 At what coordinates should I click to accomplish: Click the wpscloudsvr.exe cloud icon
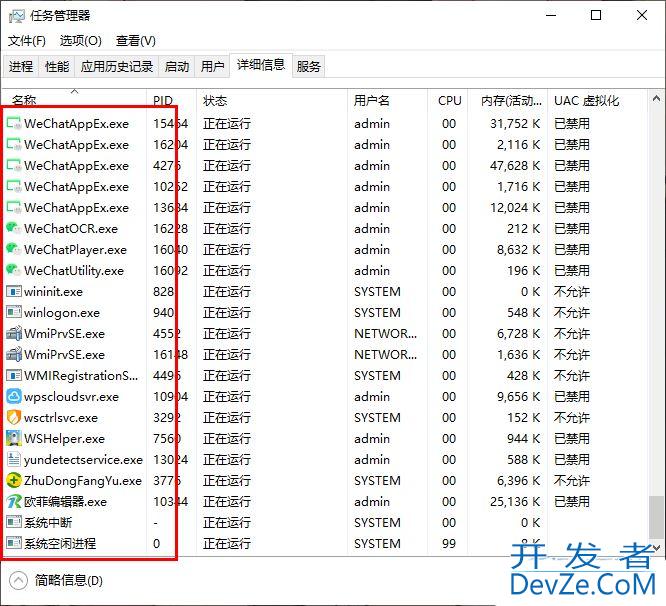pyautogui.click(x=14, y=397)
